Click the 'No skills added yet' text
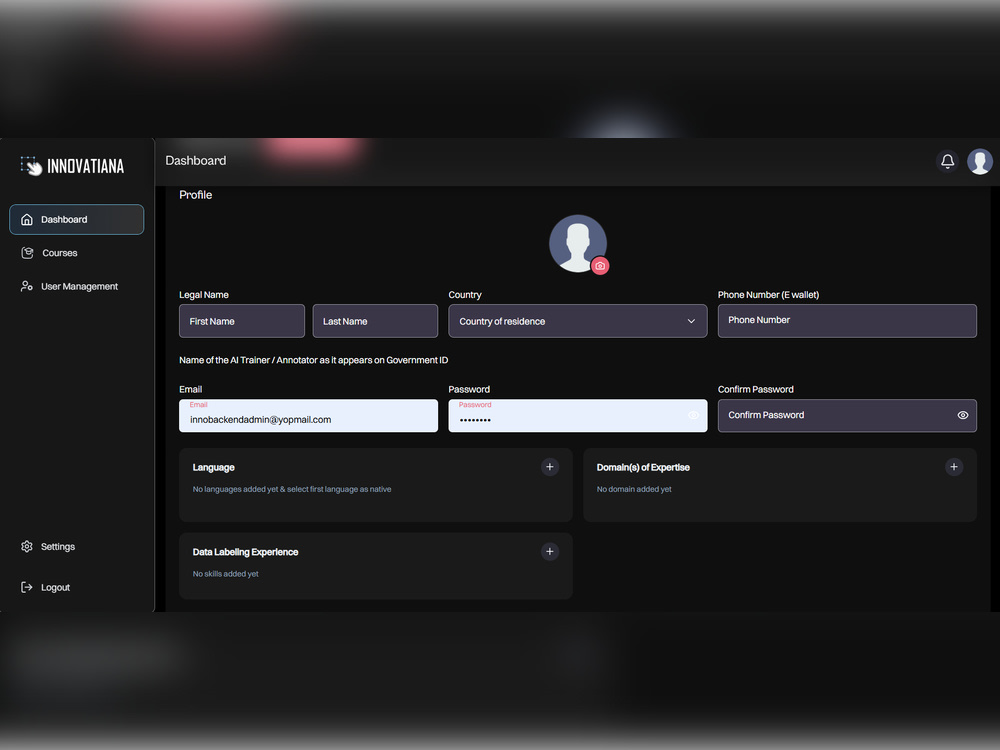The height and width of the screenshot is (750, 1000). pos(226,574)
